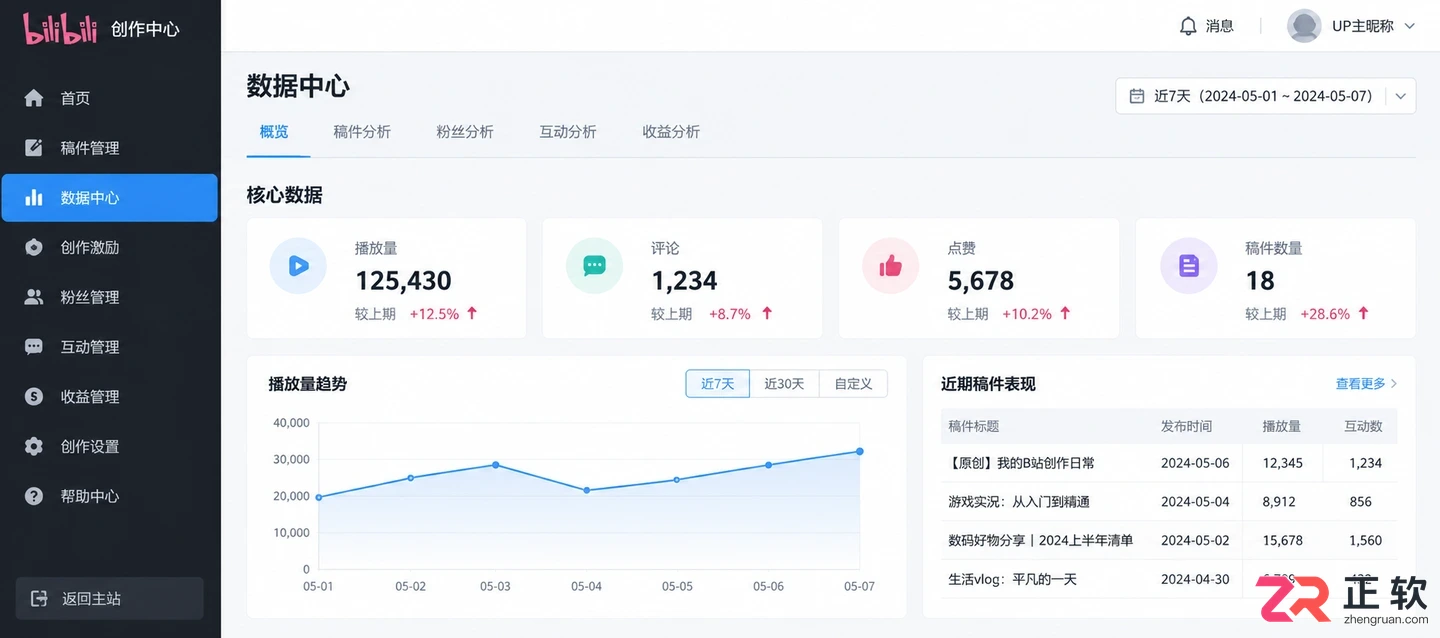The image size is (1440, 638).
Task: Click the notification bell icon
Action: [1188, 26]
